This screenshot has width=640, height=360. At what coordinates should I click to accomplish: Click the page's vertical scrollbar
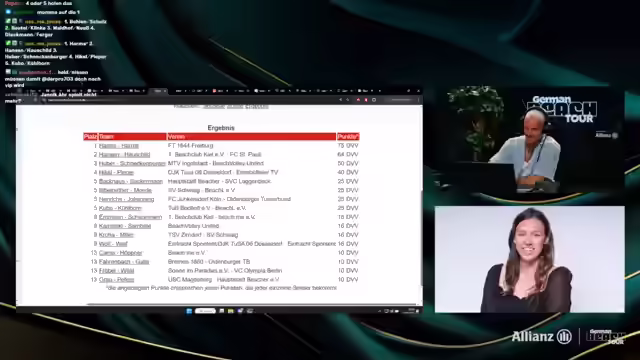tap(421, 239)
